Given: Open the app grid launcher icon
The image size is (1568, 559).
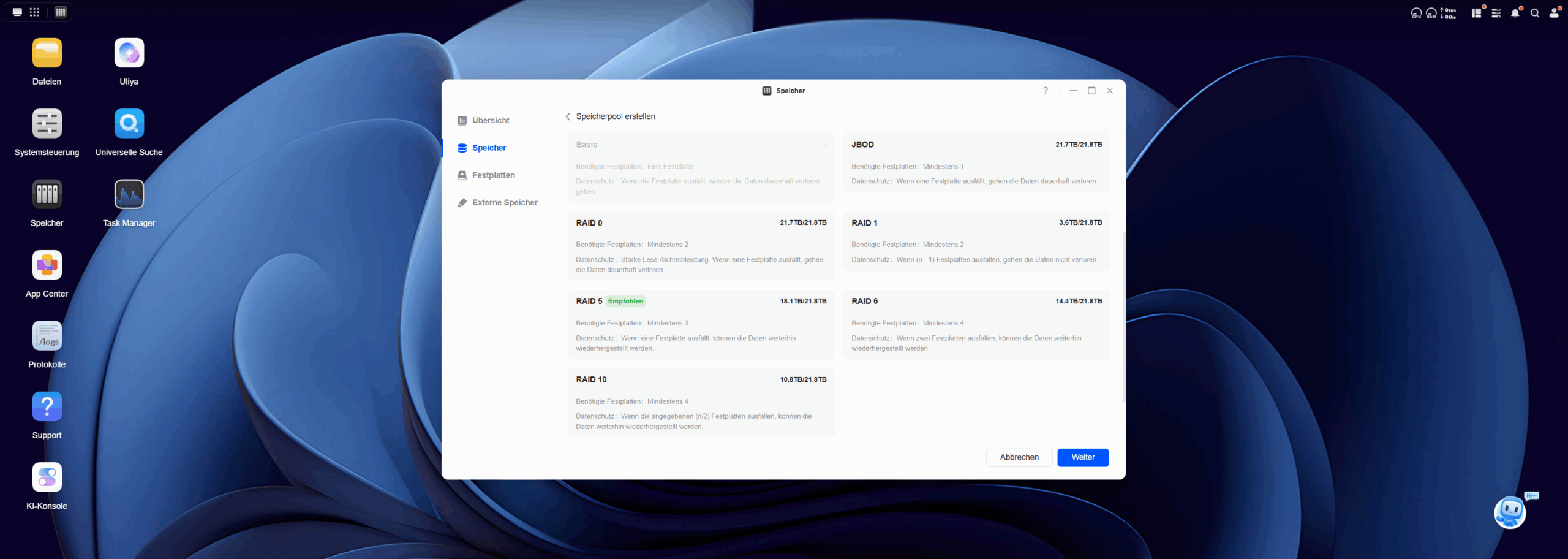Looking at the screenshot, I should tap(34, 12).
